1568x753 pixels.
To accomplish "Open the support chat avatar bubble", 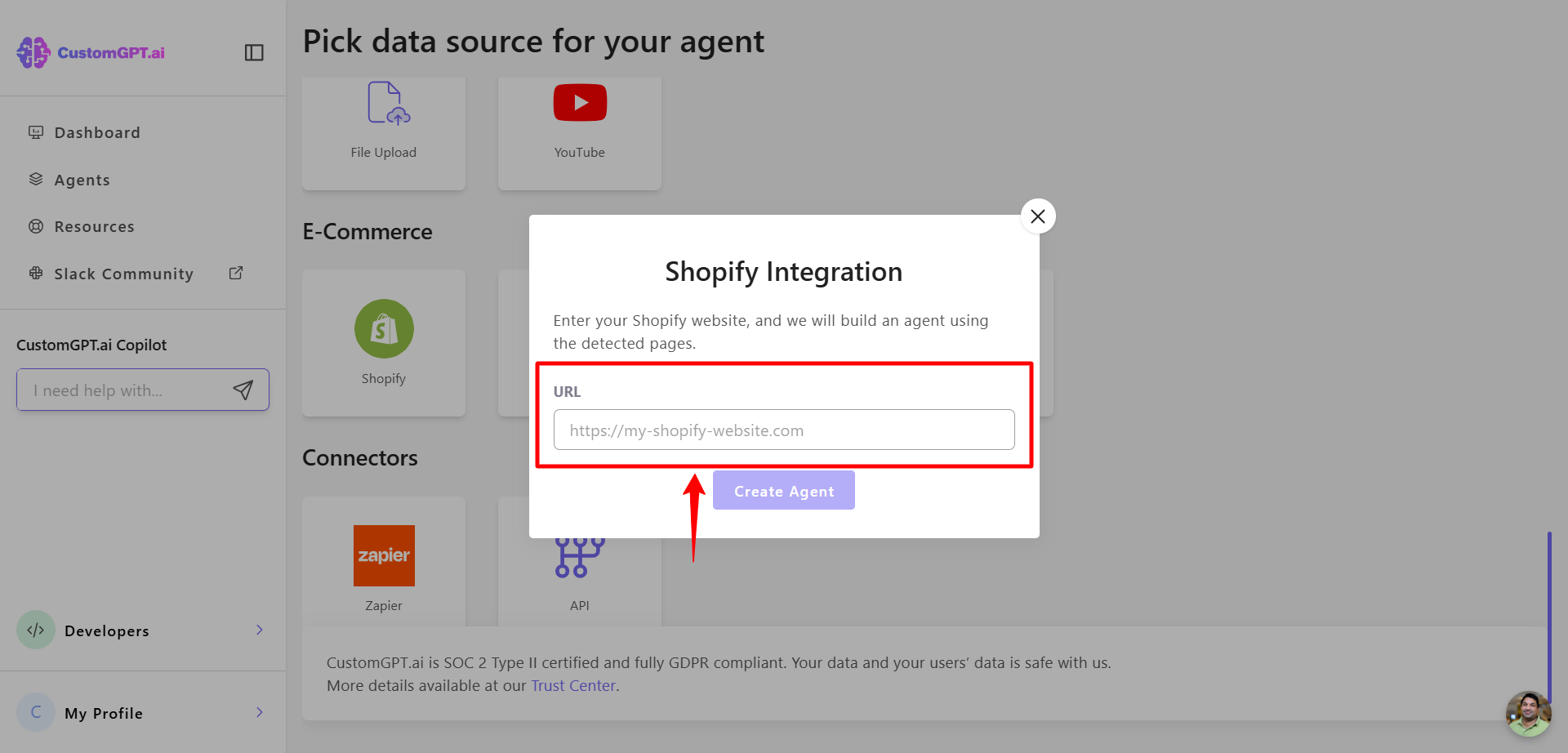I will tap(1528, 714).
